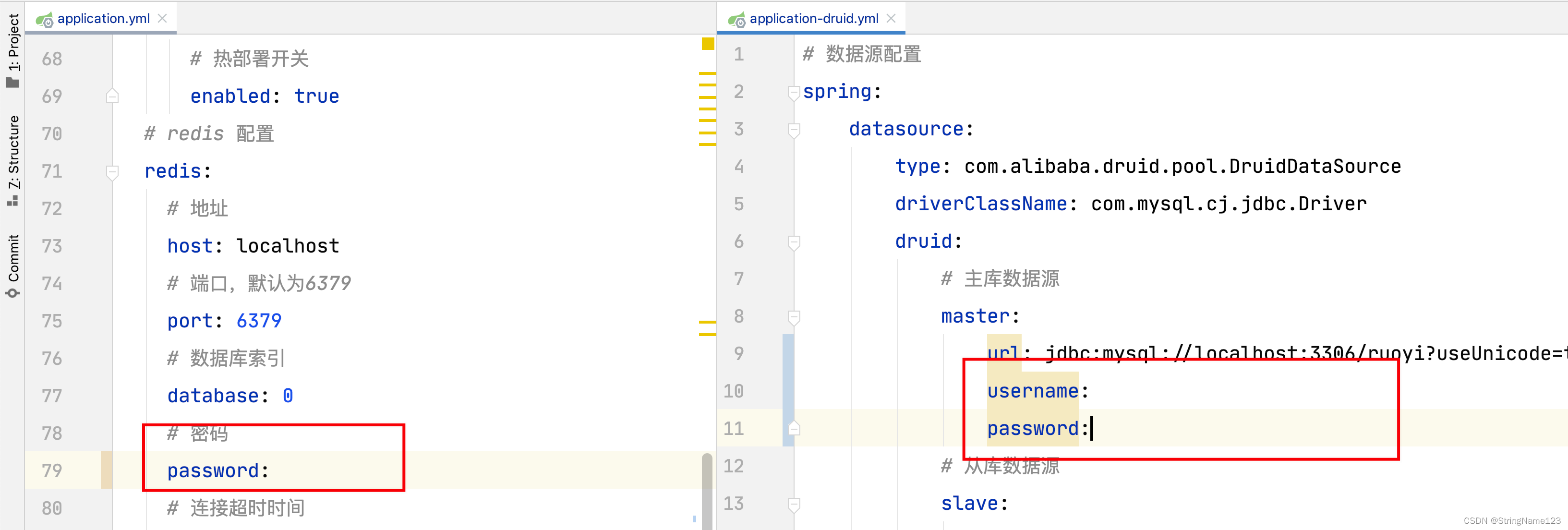The height and width of the screenshot is (530, 1568).
Task: Close the application.yml tab
Action: (x=163, y=18)
